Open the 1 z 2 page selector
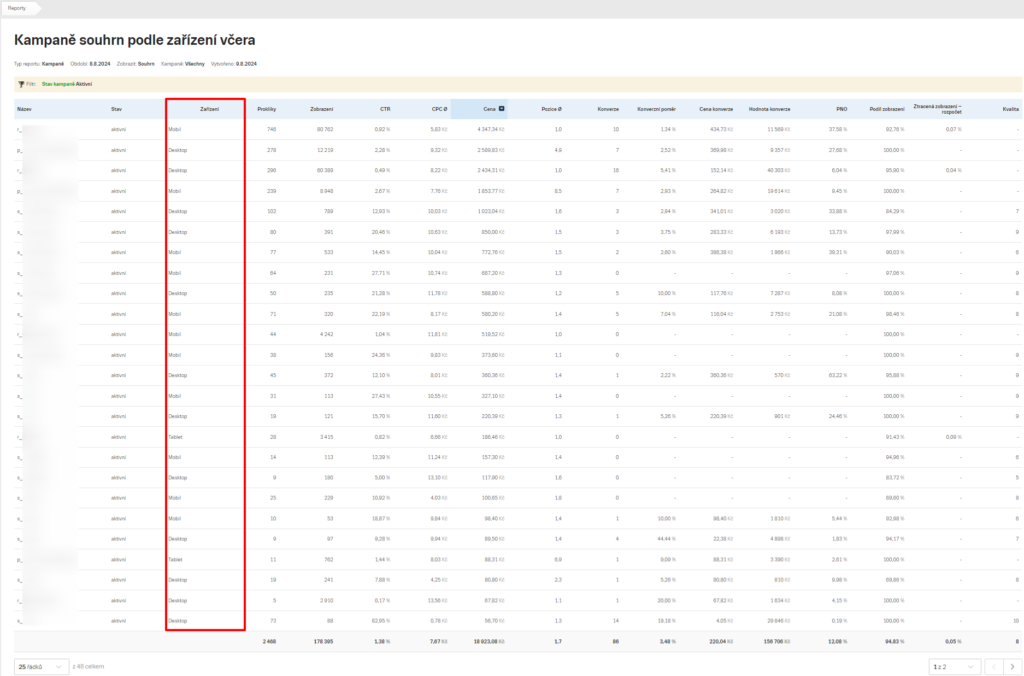This screenshot has height=676, width=1024. click(x=955, y=666)
